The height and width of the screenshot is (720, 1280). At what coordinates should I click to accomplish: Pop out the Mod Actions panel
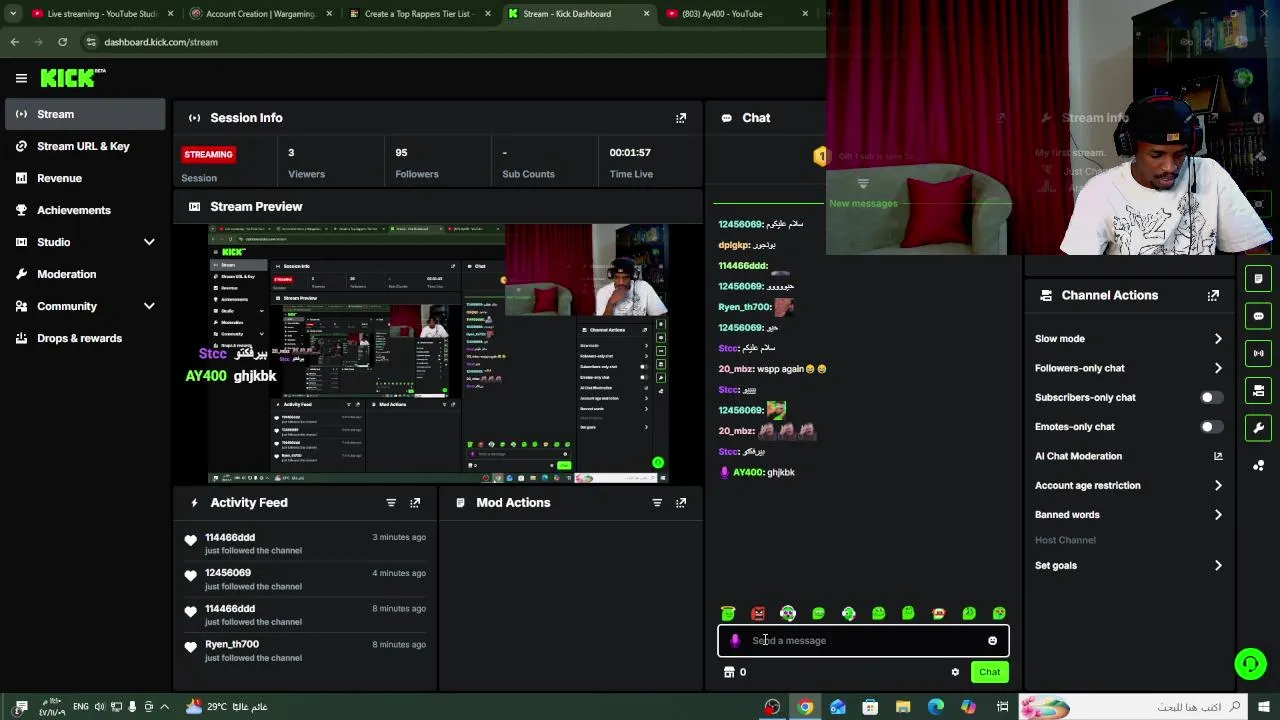point(681,503)
